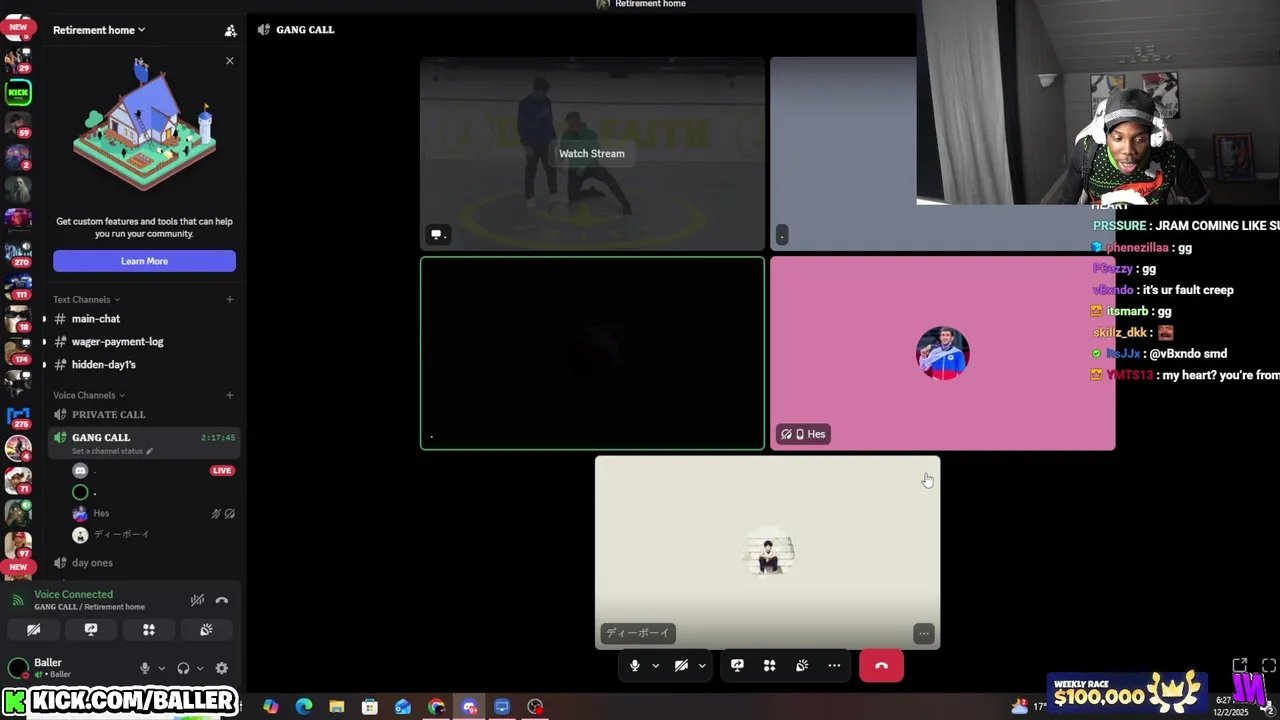Open the server with the 111 badge
1280x720 pixels.
(x=18, y=286)
